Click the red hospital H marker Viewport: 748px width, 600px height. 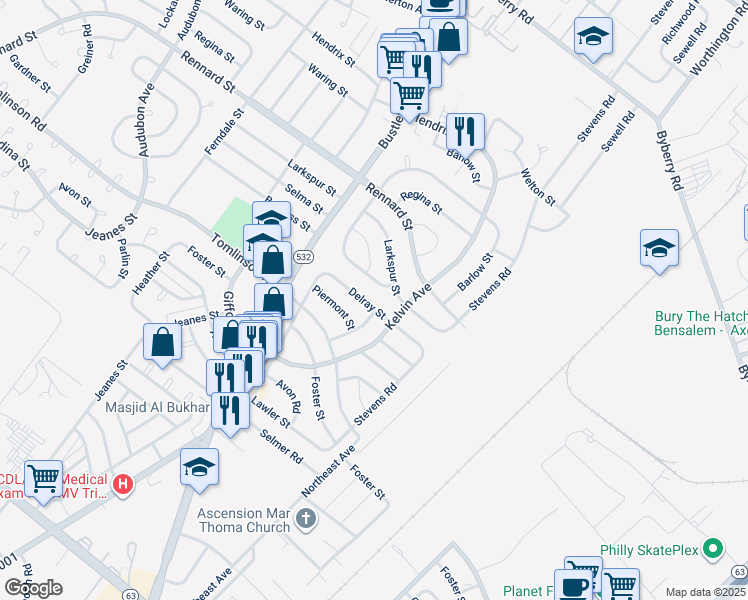pyautogui.click(x=123, y=485)
